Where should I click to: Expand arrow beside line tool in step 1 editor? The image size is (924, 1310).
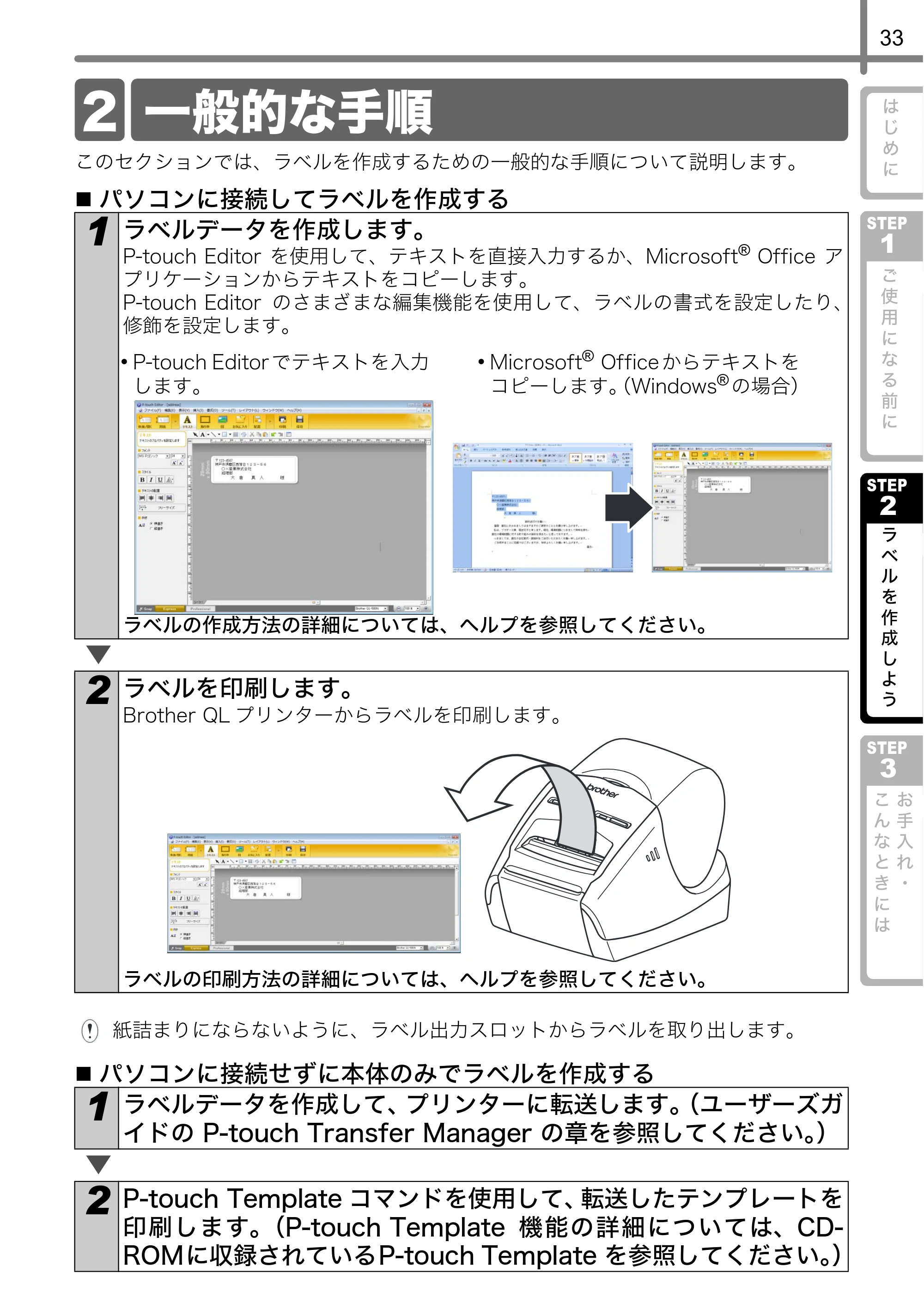tap(219, 435)
